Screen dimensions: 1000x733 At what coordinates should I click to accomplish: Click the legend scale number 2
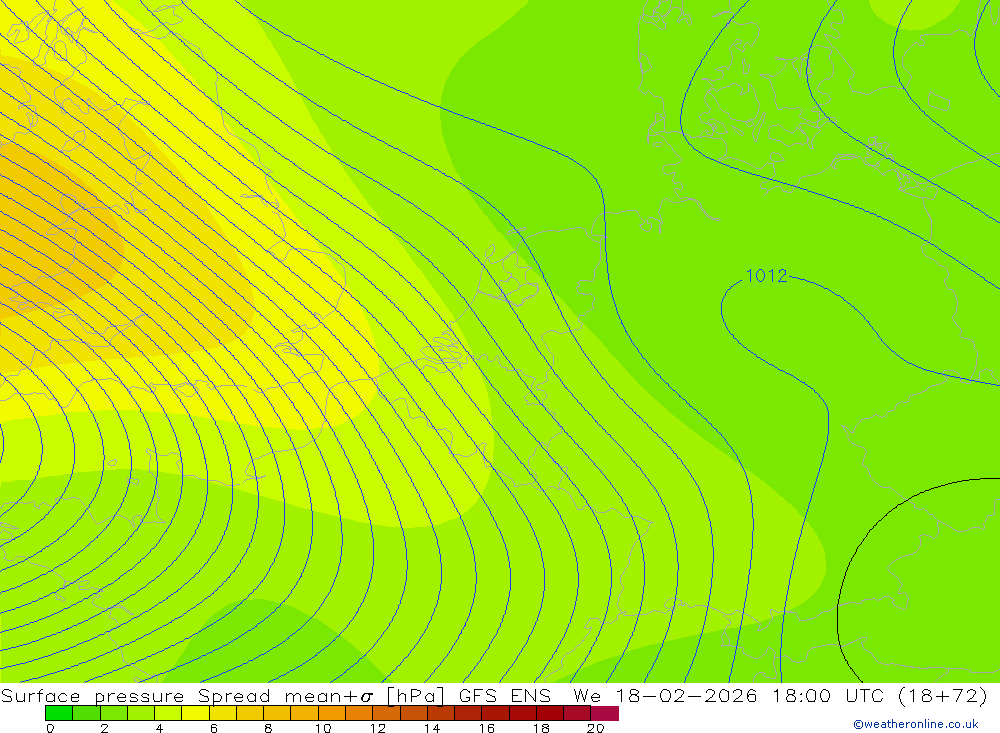(105, 728)
